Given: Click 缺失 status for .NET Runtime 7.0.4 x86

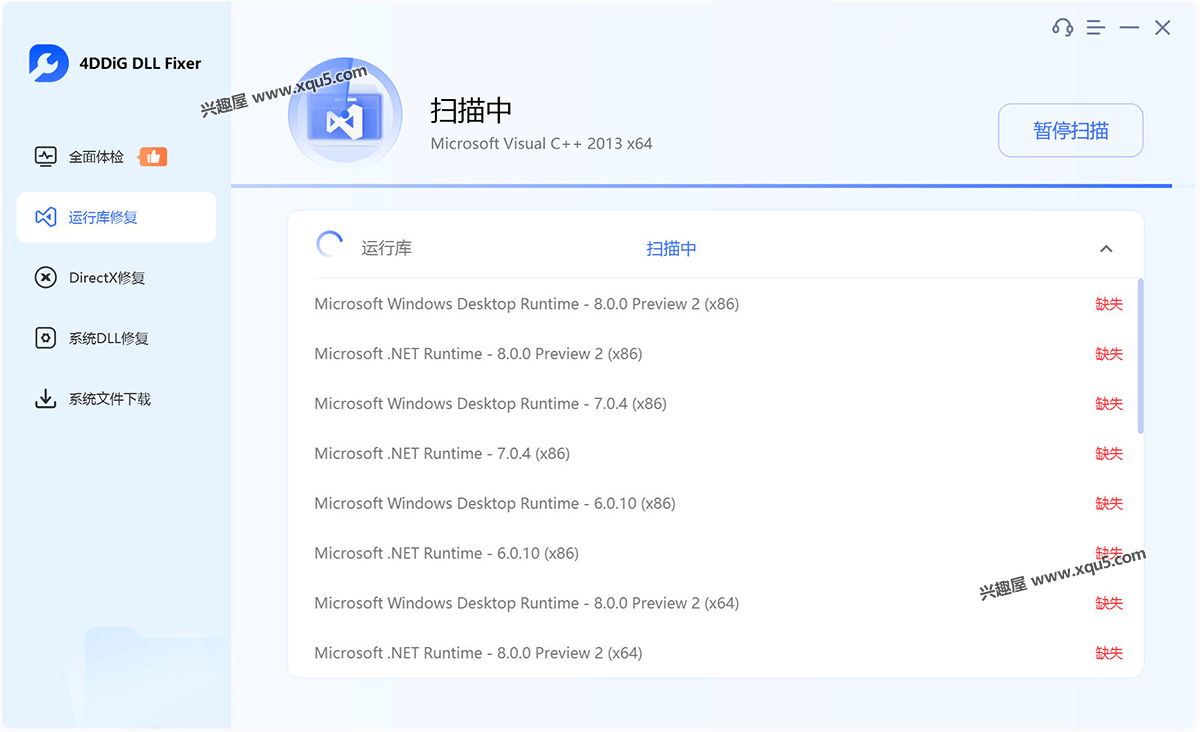Looking at the screenshot, I should coord(1109,454).
